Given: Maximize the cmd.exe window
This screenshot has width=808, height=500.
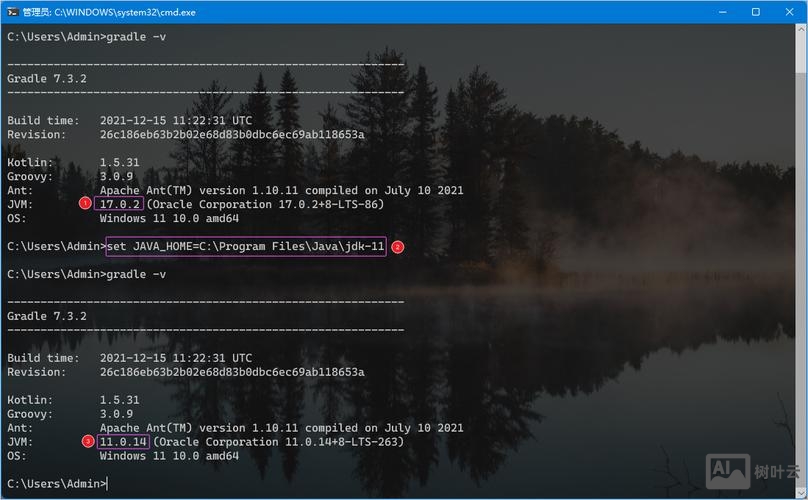Looking at the screenshot, I should click(x=755, y=12).
